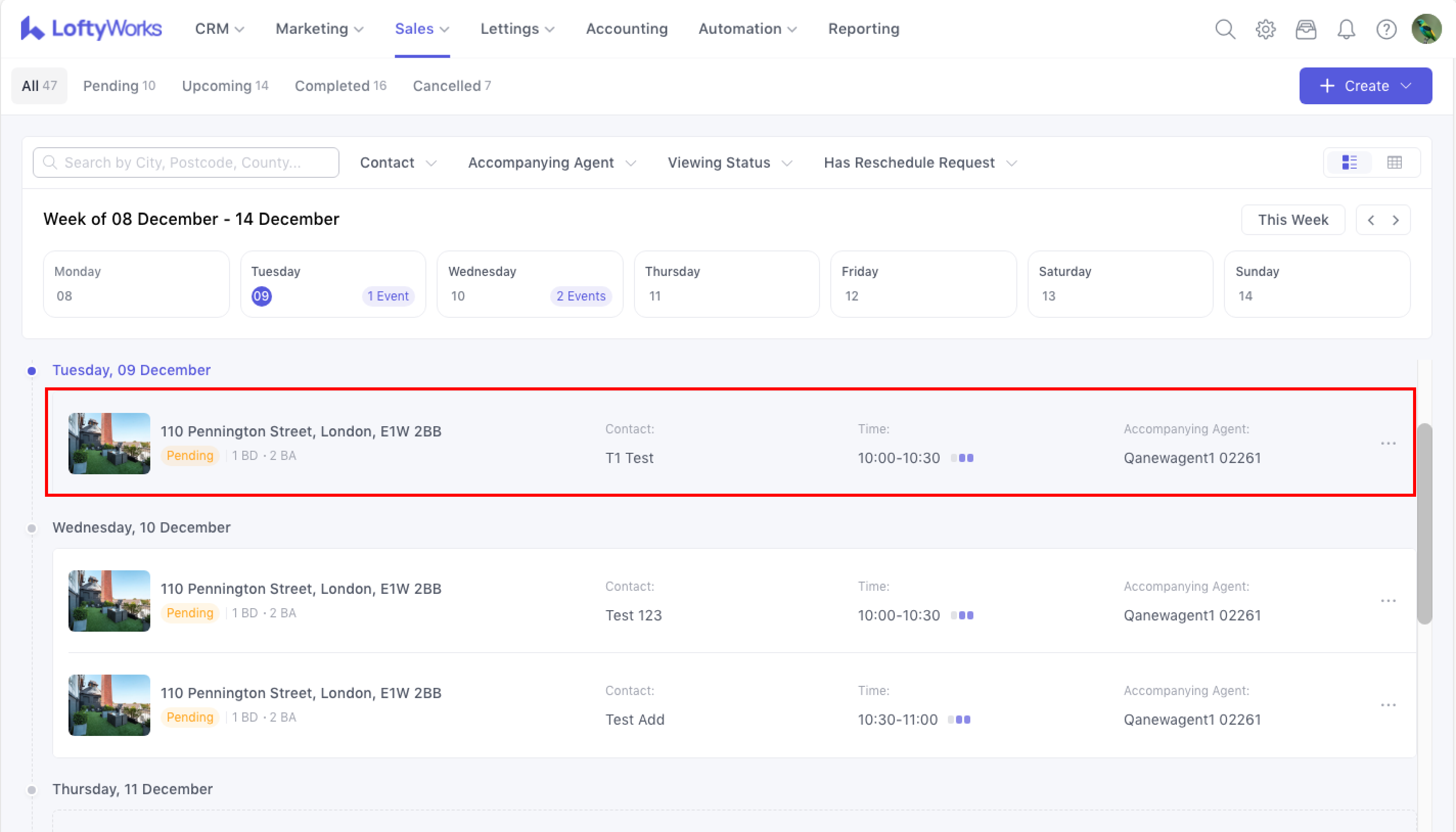Image resolution: width=1456 pixels, height=832 pixels.
Task: Click the This Week button
Action: click(x=1292, y=220)
